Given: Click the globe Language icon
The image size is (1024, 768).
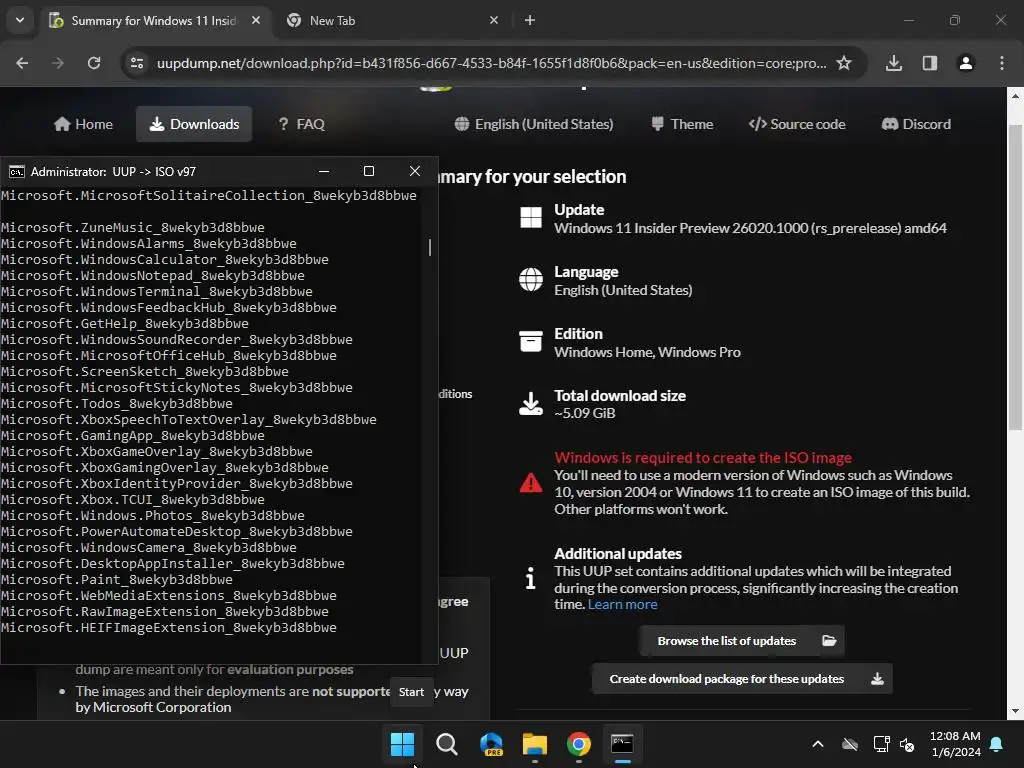Looking at the screenshot, I should [x=530, y=280].
